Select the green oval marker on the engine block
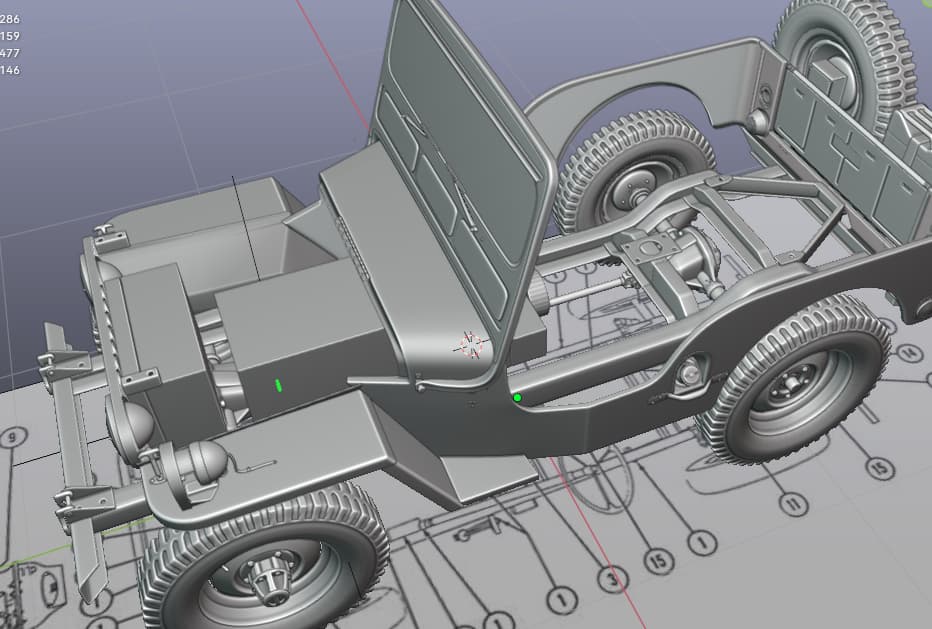 [279, 385]
